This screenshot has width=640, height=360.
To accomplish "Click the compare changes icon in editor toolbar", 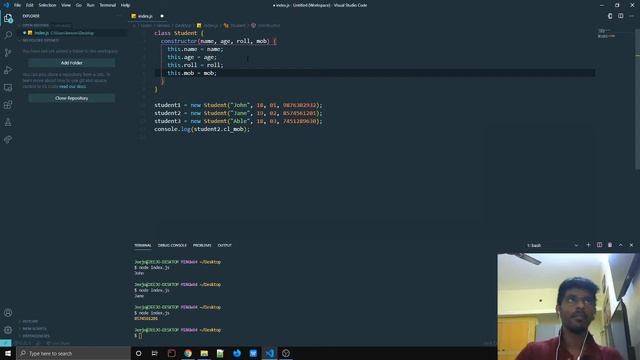I will (x=610, y=16).
